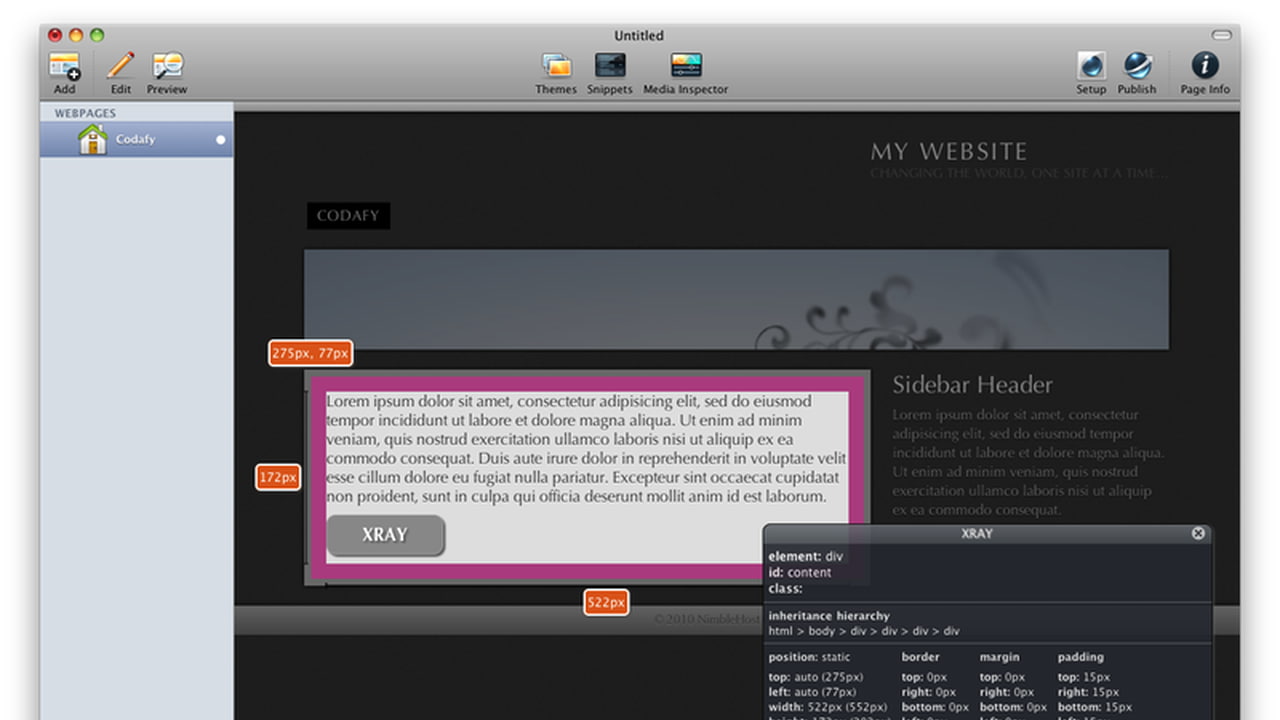The width and height of the screenshot is (1280, 720).
Task: Click the inheritance hierarchy path text
Action: [864, 631]
